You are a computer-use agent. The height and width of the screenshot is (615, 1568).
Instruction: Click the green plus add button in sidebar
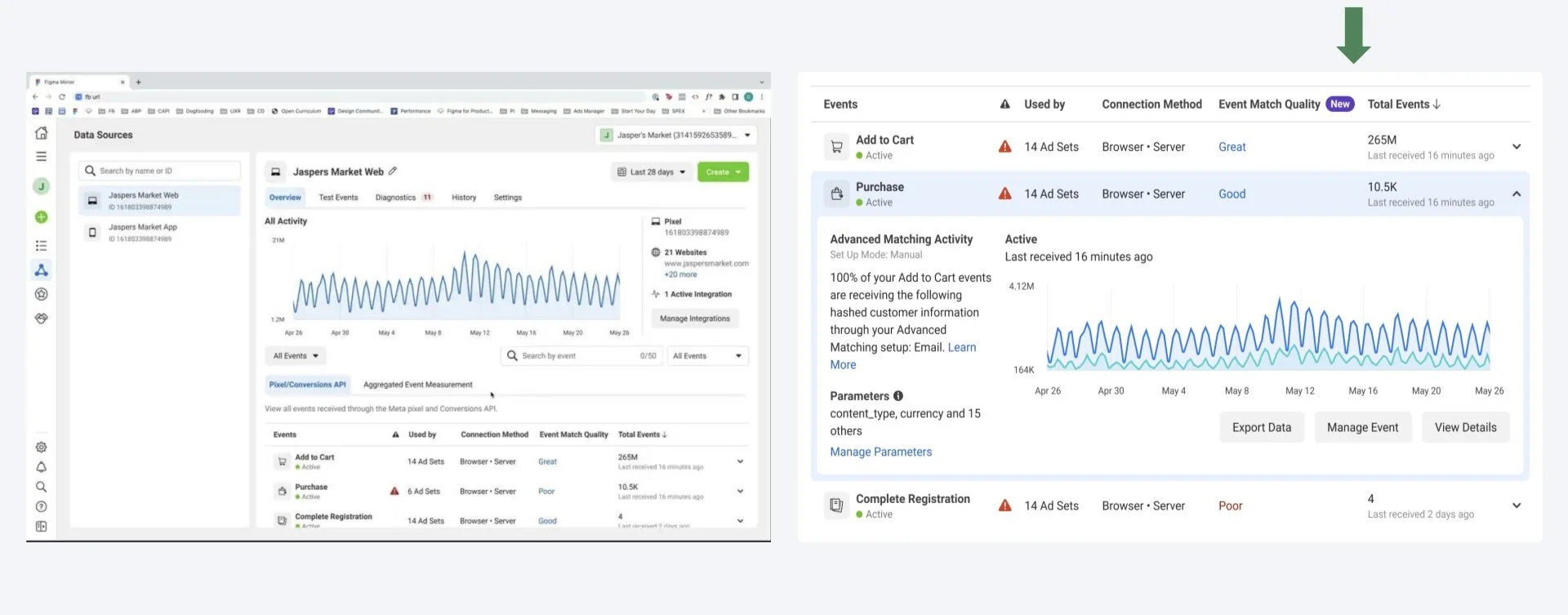pos(41,217)
